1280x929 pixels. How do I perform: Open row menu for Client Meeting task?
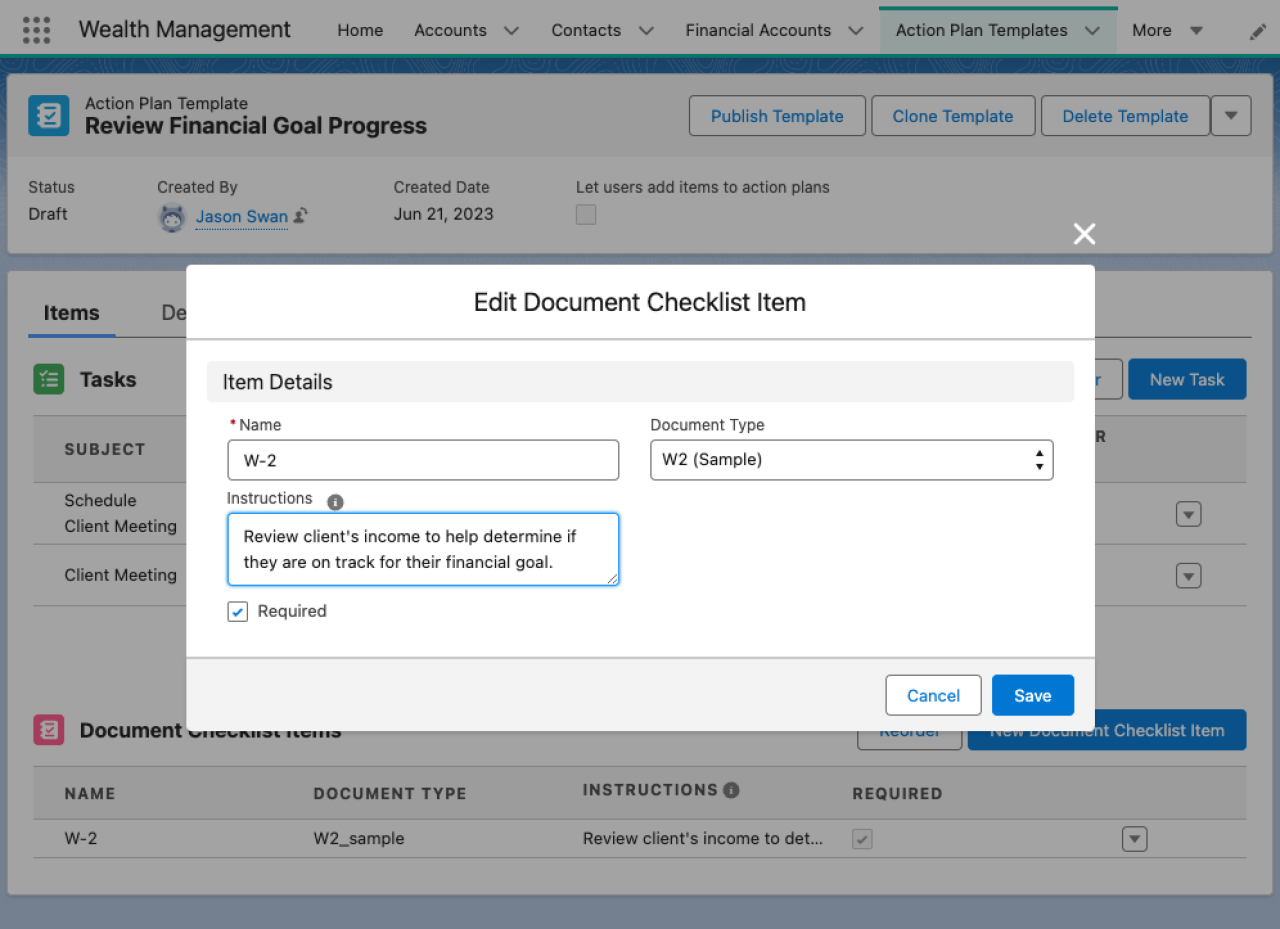1188,576
